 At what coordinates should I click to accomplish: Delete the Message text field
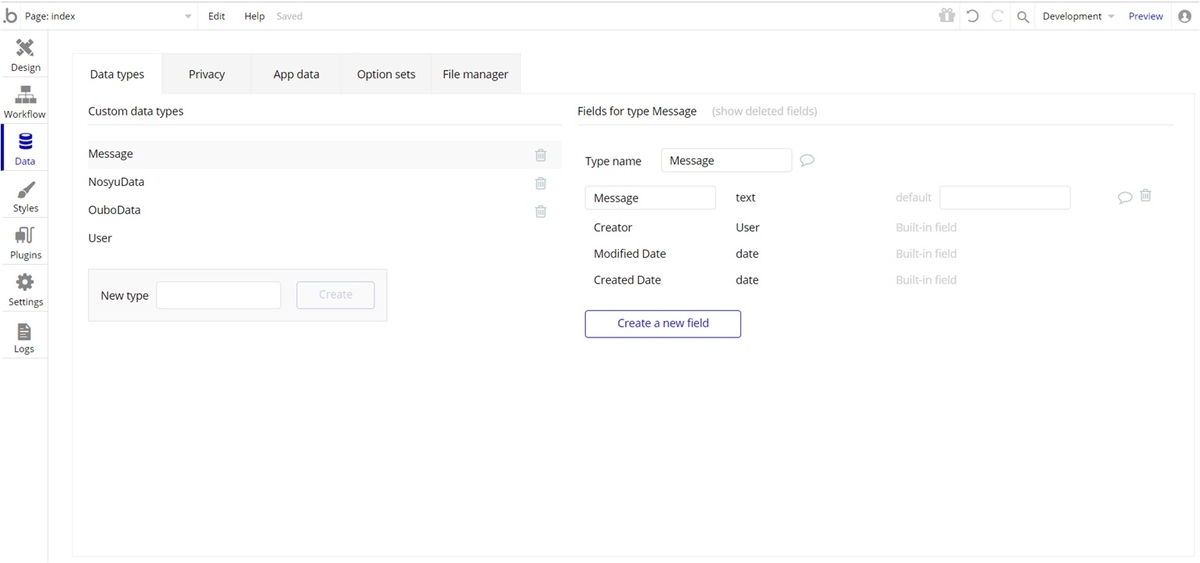click(1146, 196)
